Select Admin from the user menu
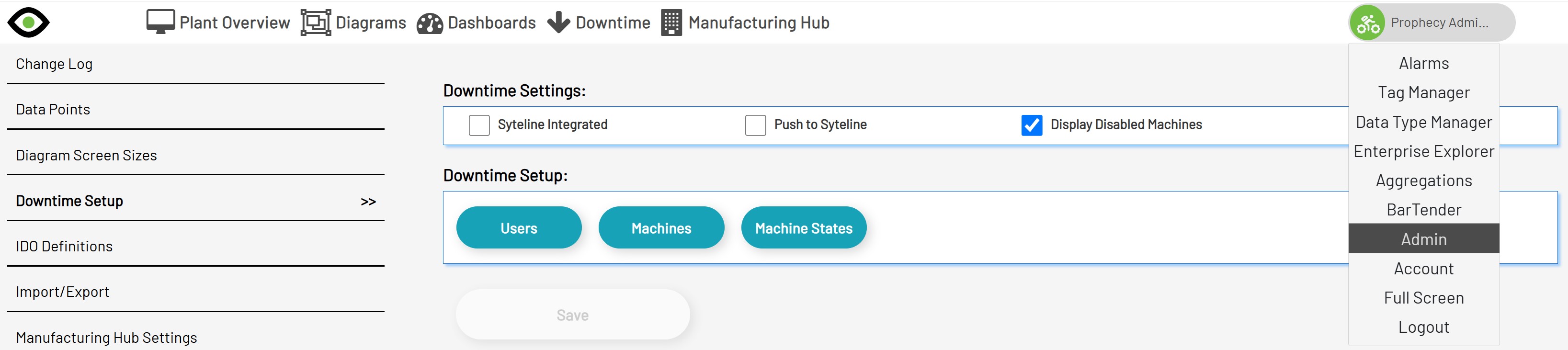1568x350 pixels. pos(1423,239)
